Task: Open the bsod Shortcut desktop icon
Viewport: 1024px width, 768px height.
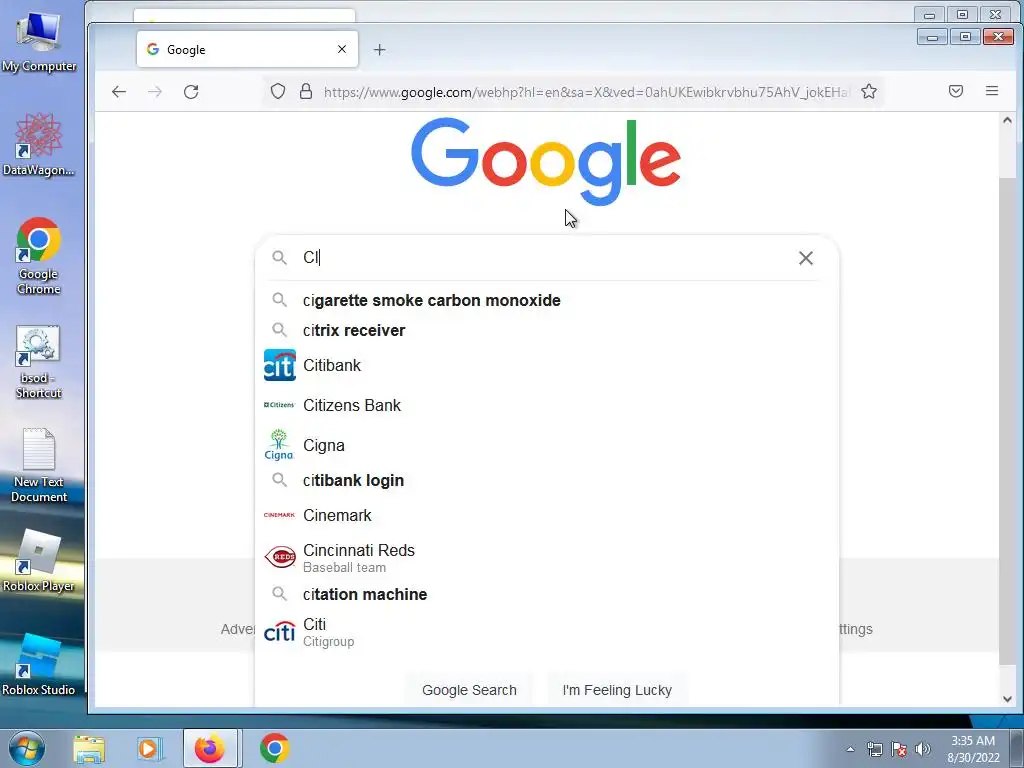Action: (39, 362)
